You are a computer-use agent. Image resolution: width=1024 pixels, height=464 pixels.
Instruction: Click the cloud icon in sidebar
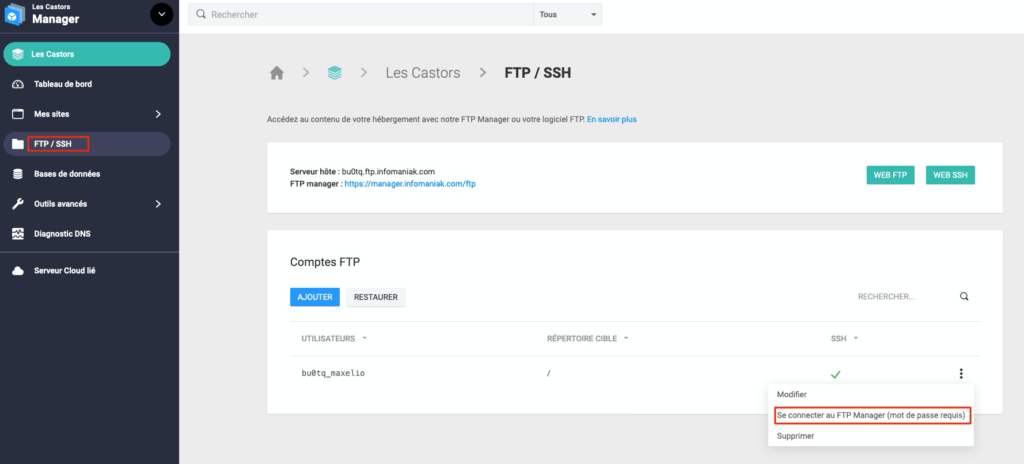click(18, 271)
